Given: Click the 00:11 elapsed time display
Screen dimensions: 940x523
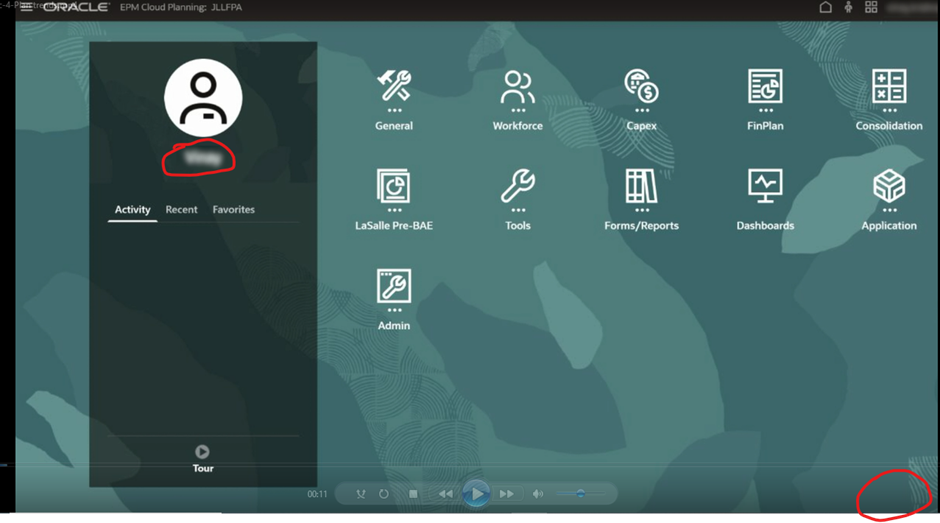Looking at the screenshot, I should (317, 494).
